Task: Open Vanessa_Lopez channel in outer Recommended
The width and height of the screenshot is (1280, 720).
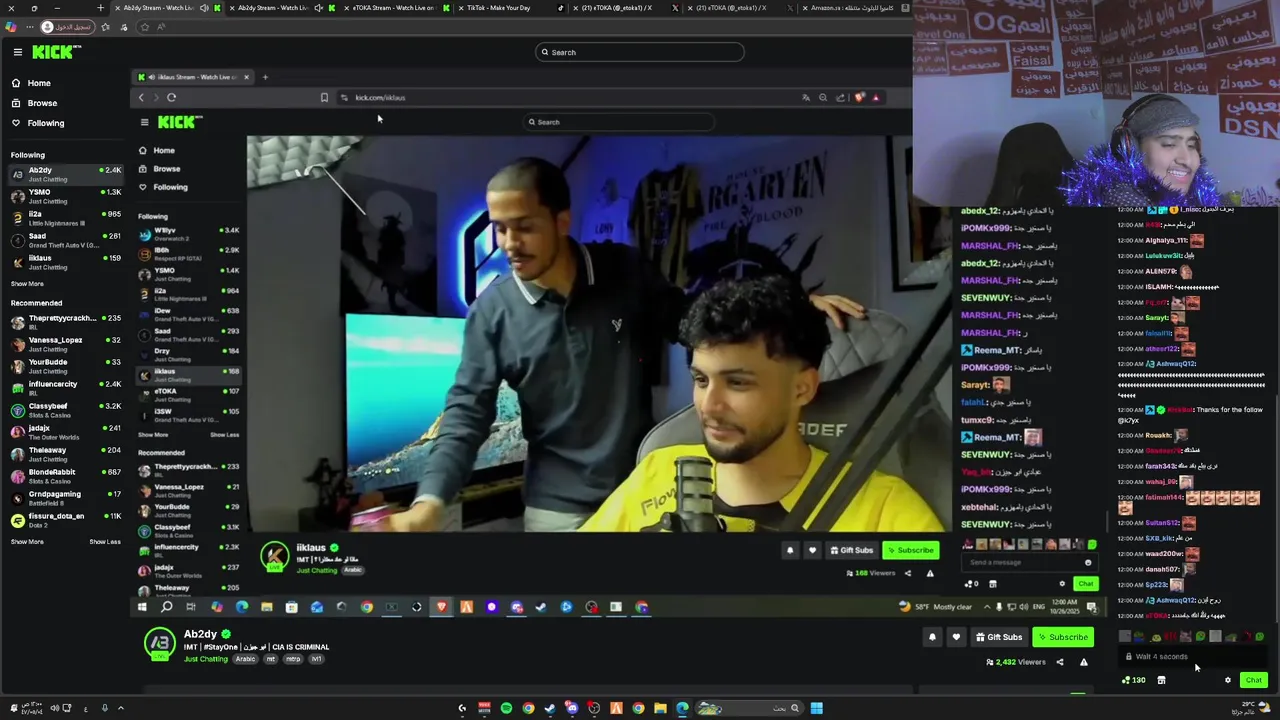Action: click(65, 344)
